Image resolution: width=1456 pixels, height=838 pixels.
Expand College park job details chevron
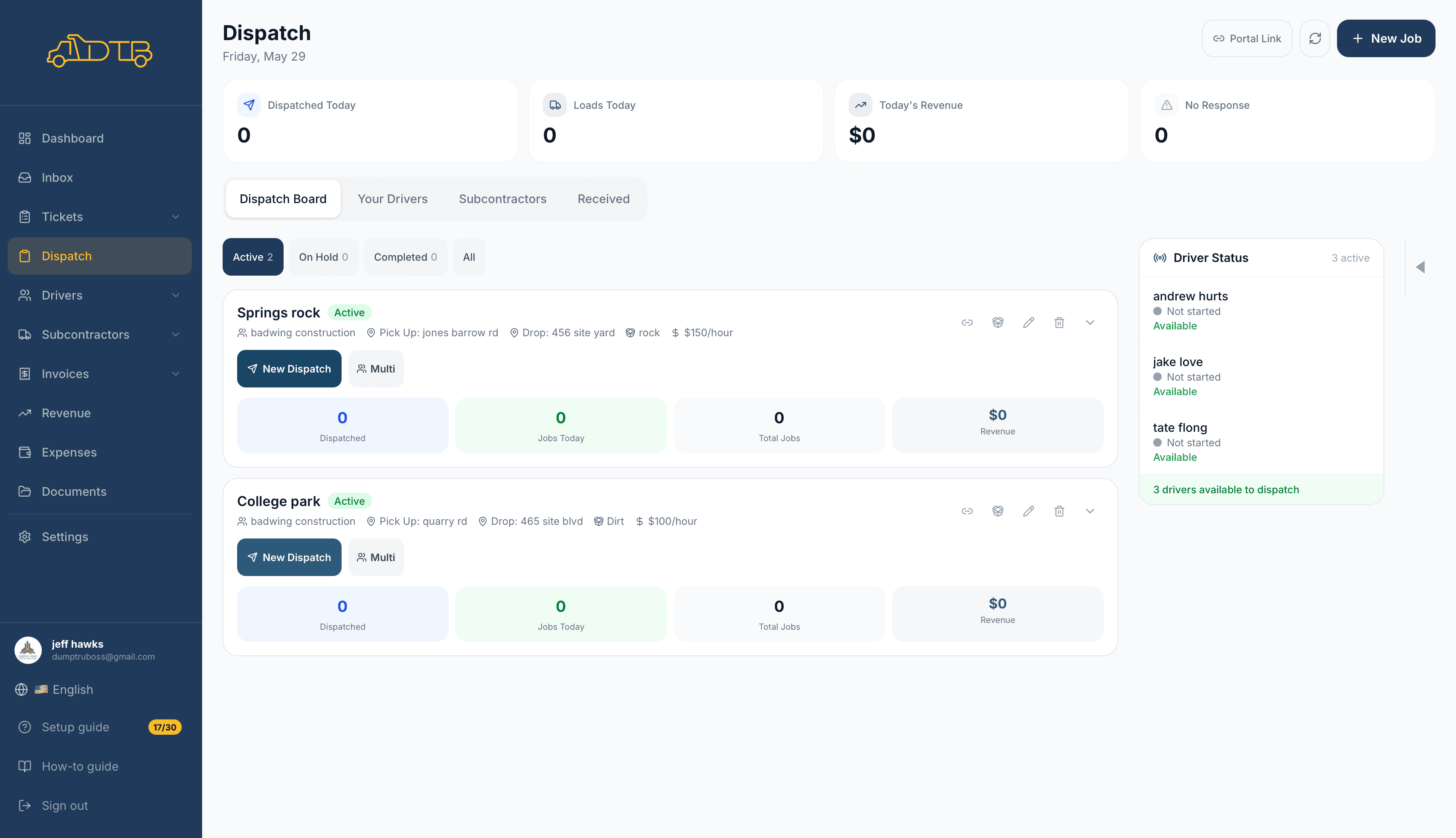point(1090,511)
